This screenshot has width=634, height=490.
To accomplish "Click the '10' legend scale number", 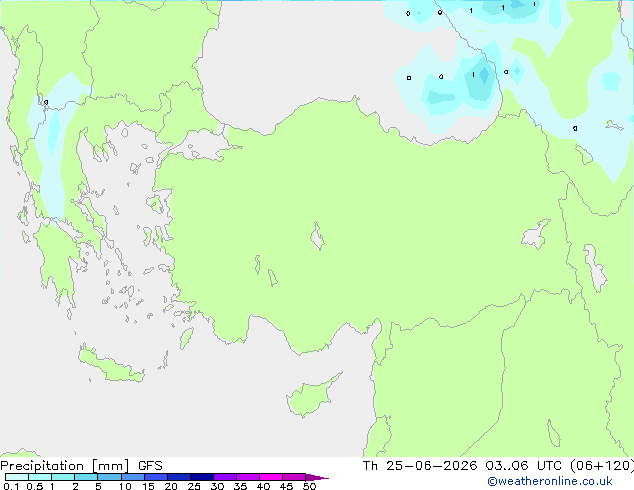I will click(x=125, y=486).
